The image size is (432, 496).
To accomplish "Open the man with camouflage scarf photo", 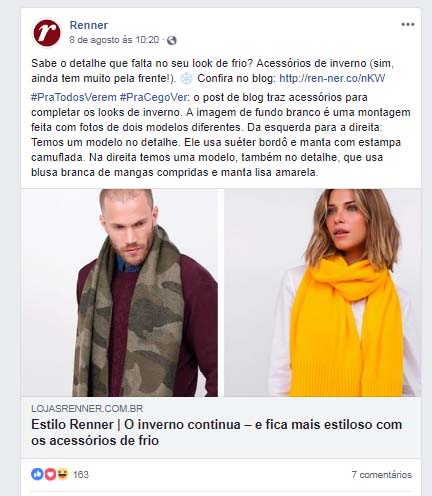I will 120,293.
